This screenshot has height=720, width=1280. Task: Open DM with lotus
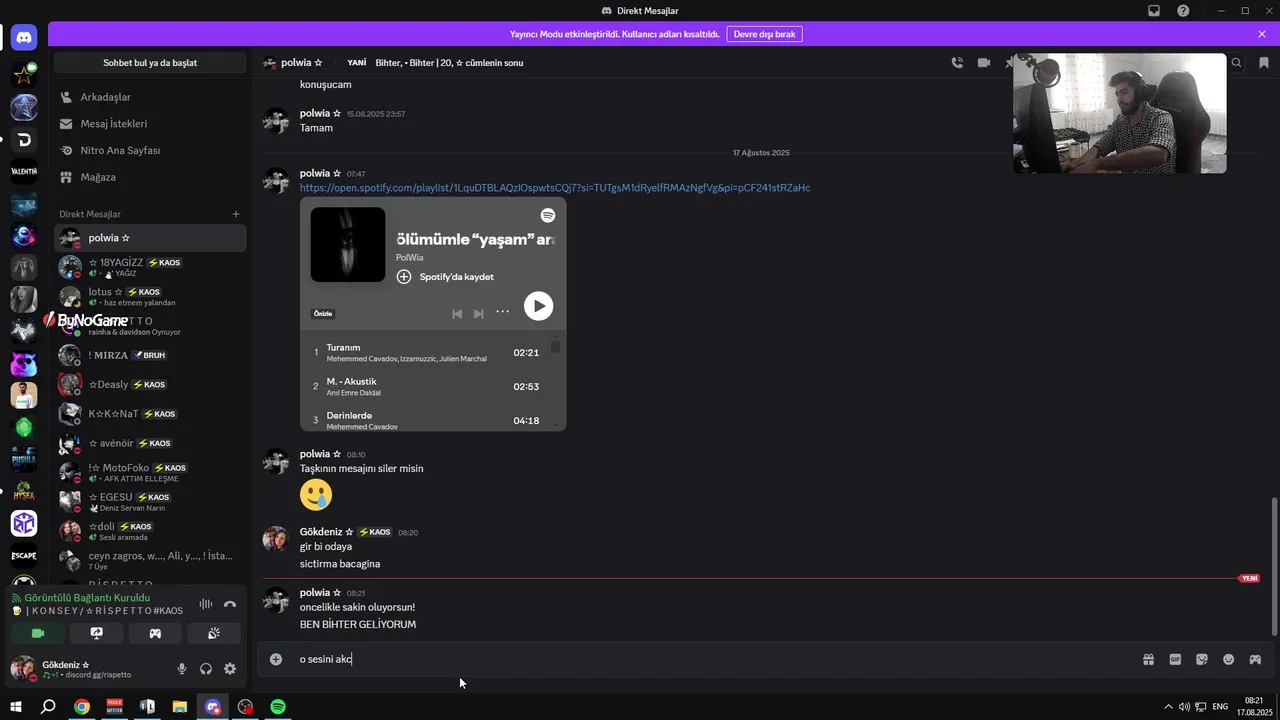click(x=150, y=296)
